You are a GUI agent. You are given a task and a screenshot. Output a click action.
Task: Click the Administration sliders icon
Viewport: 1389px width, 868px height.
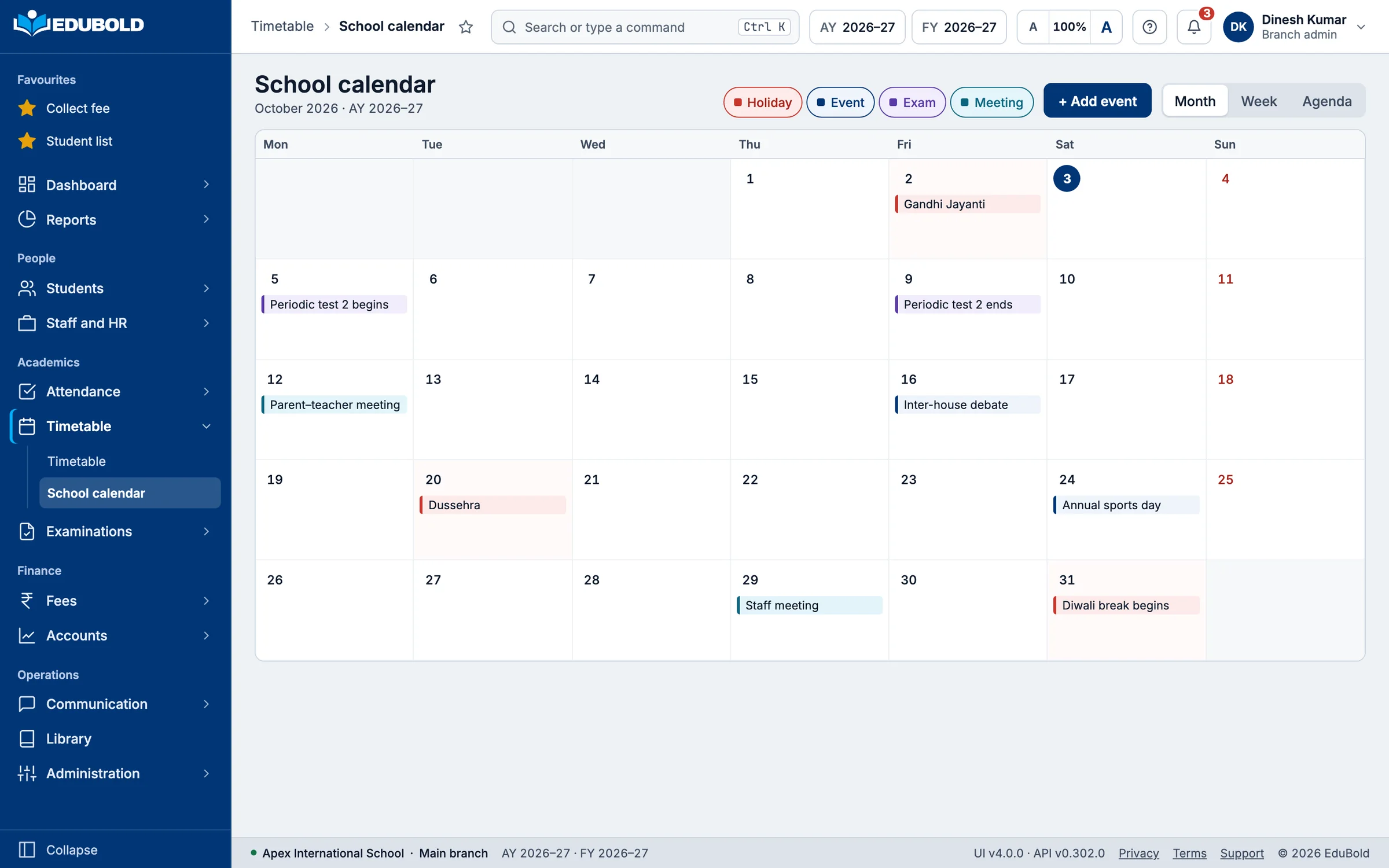click(27, 773)
